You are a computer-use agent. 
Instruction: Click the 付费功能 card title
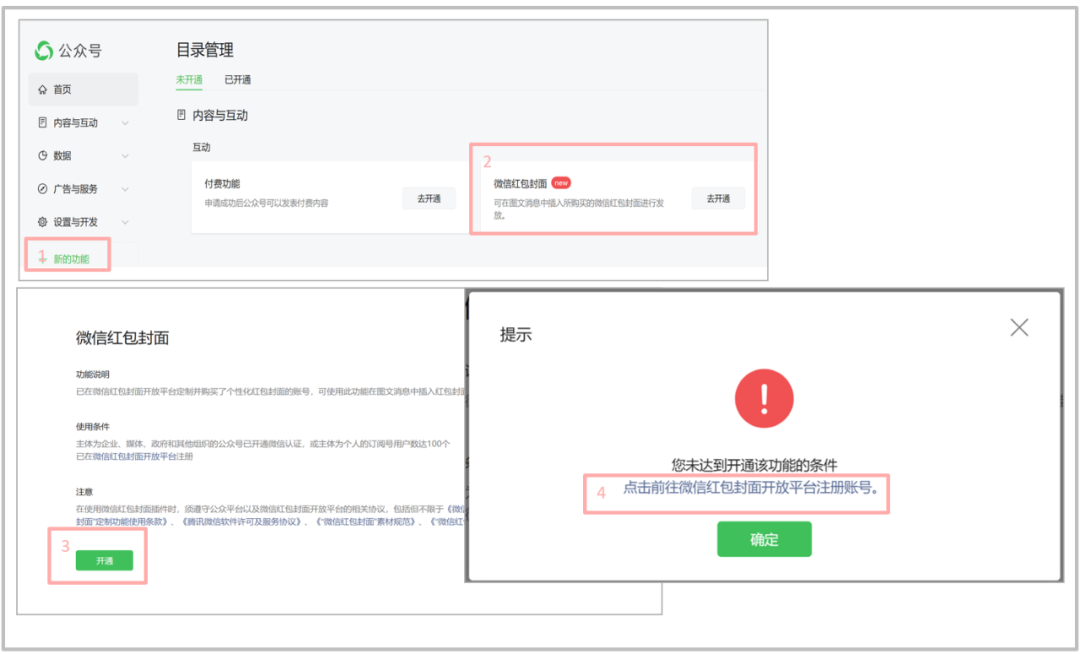click(222, 184)
